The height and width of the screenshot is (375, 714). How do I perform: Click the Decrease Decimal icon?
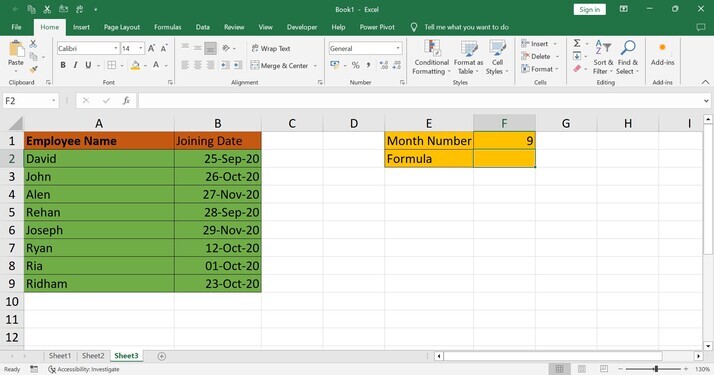coord(397,65)
